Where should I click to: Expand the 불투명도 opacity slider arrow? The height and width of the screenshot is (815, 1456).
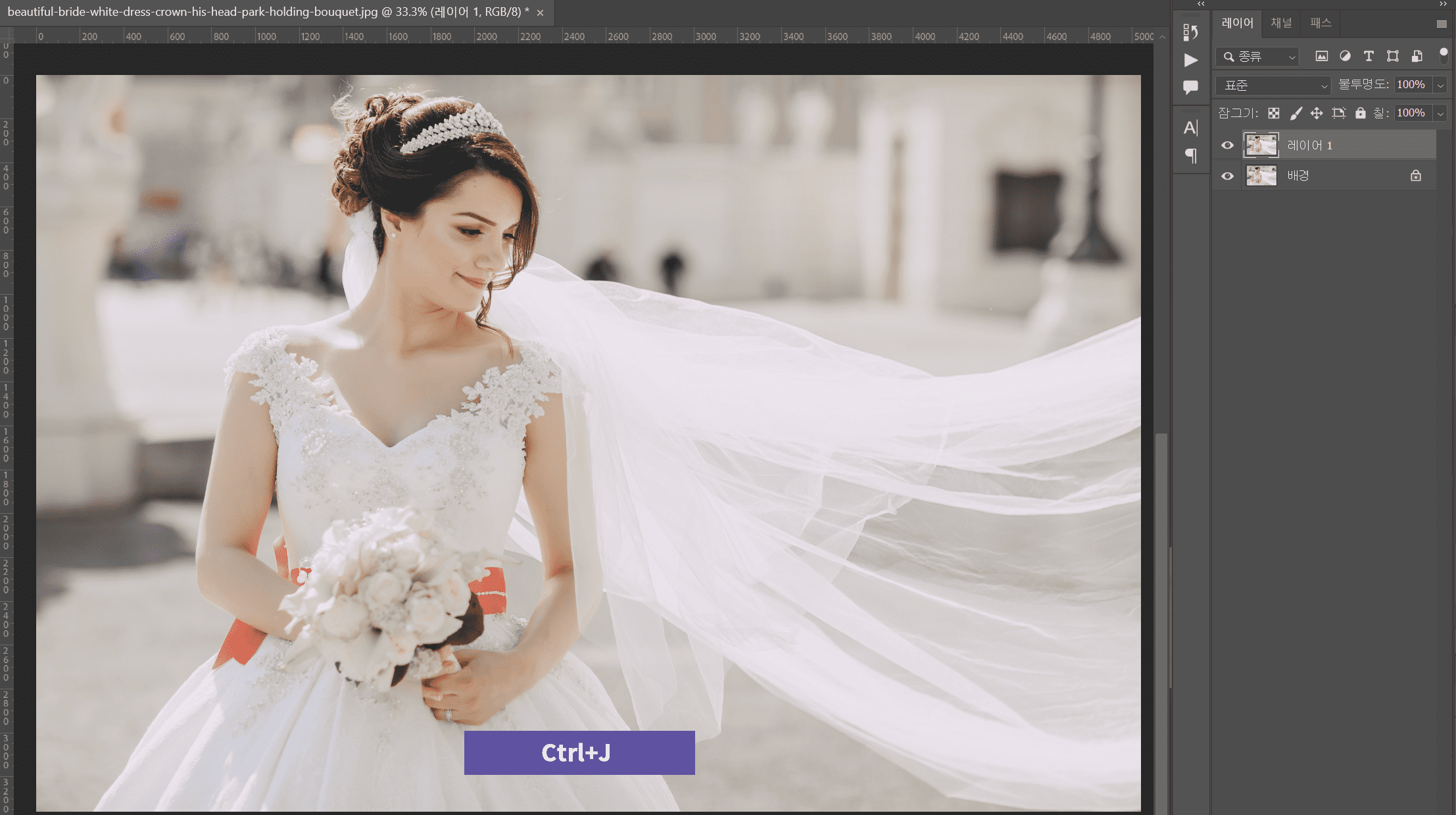click(x=1440, y=86)
